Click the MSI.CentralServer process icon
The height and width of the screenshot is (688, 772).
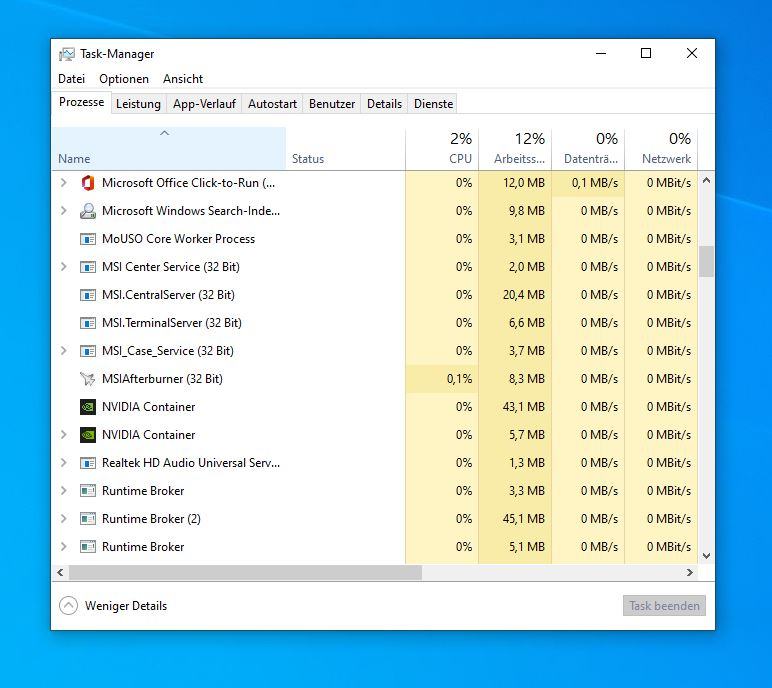88,295
